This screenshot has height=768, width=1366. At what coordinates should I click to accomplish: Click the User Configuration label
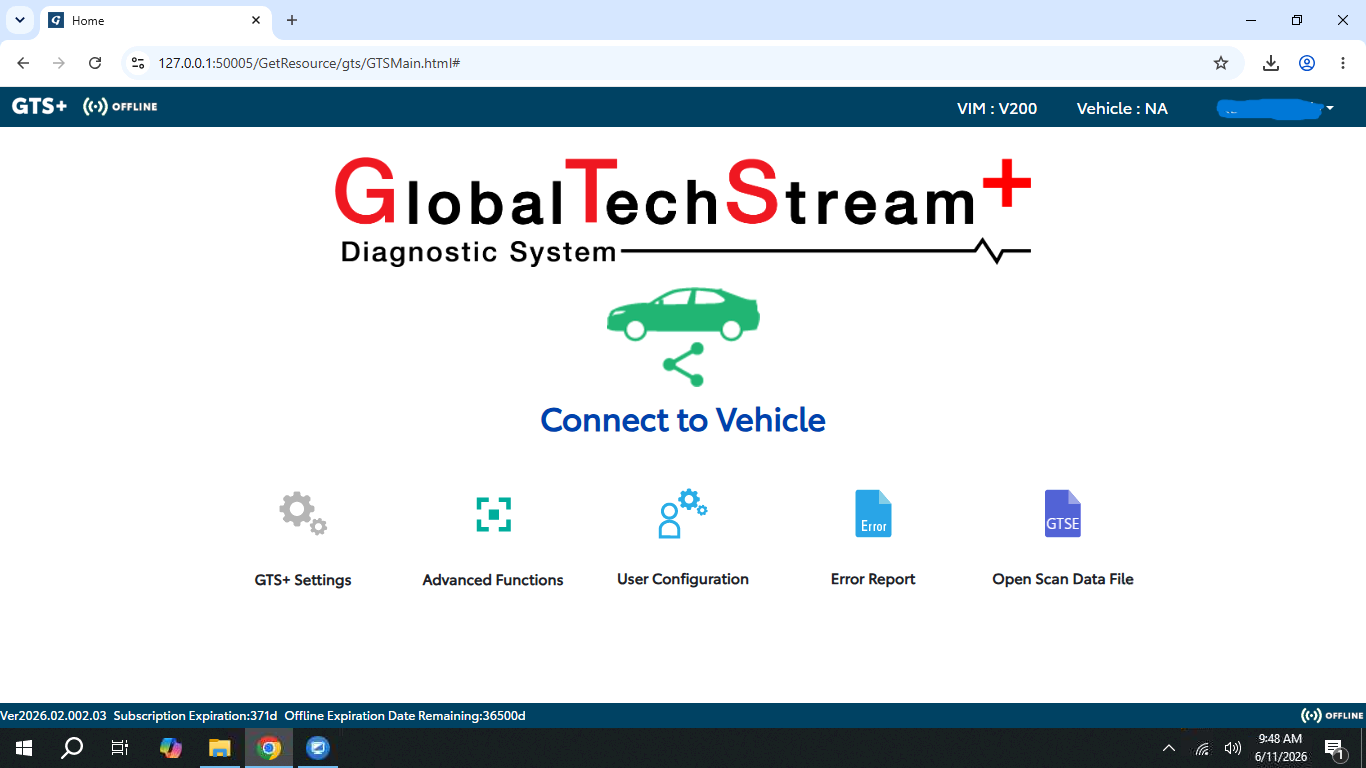tap(683, 579)
